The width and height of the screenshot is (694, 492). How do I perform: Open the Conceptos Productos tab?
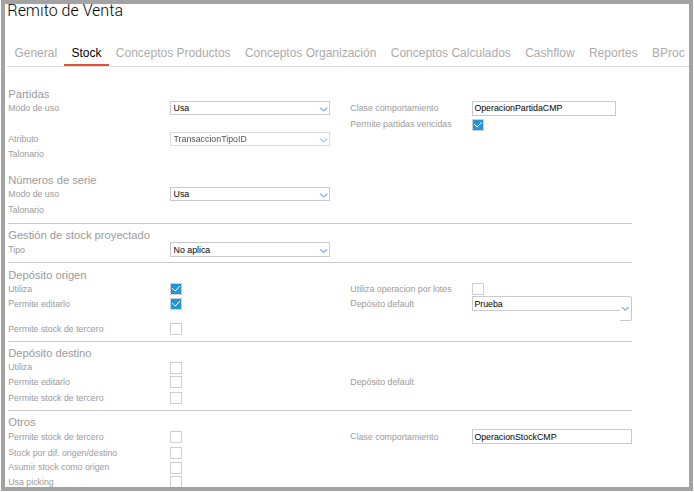[173, 53]
